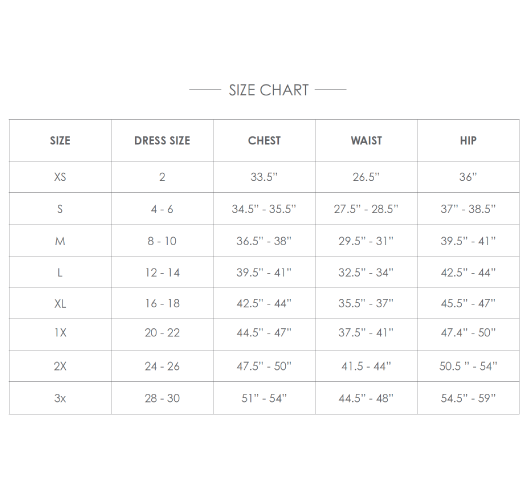Select the XL size row label
Image resolution: width=530 pixels, height=500 pixels.
point(60,304)
